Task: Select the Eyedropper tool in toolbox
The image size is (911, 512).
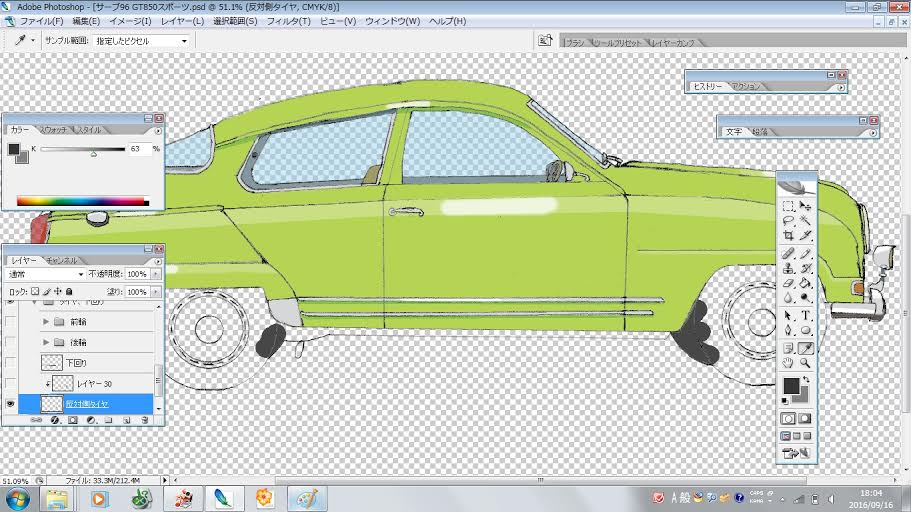Action: click(805, 348)
